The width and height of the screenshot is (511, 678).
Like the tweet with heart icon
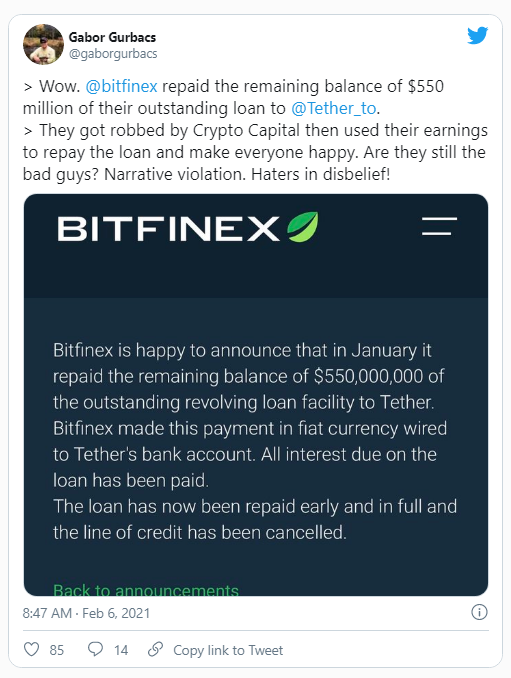(31, 649)
